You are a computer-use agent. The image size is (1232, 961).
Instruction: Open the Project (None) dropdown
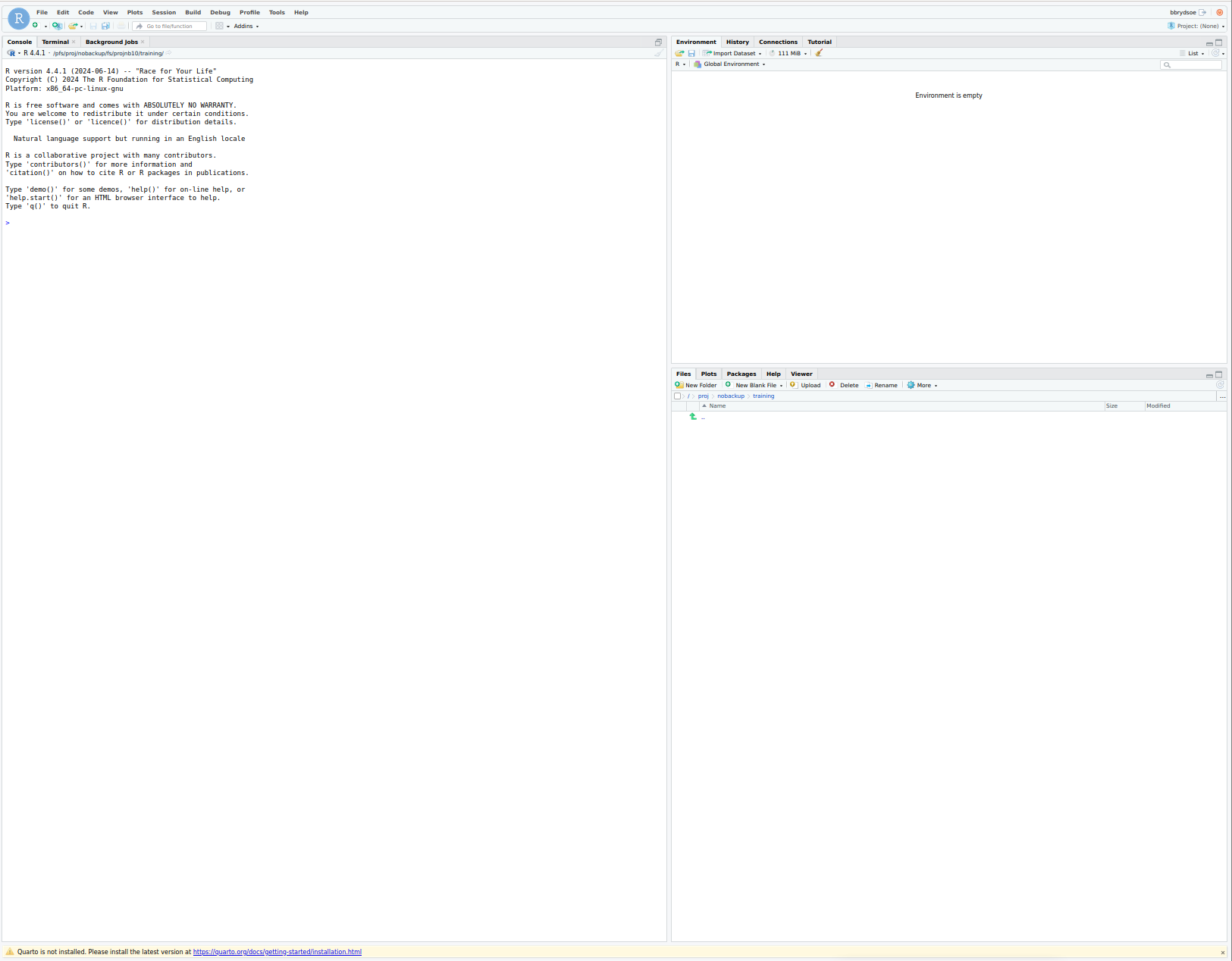[x=1196, y=26]
